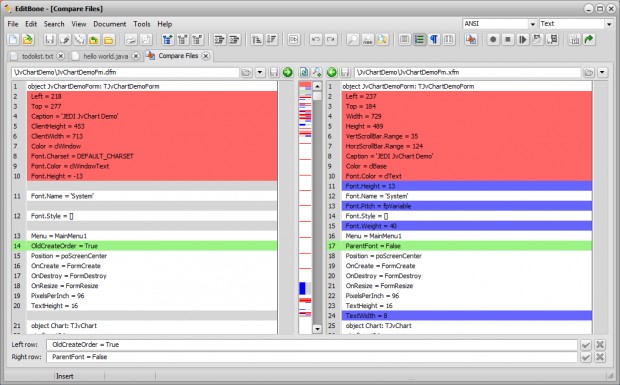Play the macro with the play button
The width and height of the screenshot is (620, 385).
tap(523, 40)
